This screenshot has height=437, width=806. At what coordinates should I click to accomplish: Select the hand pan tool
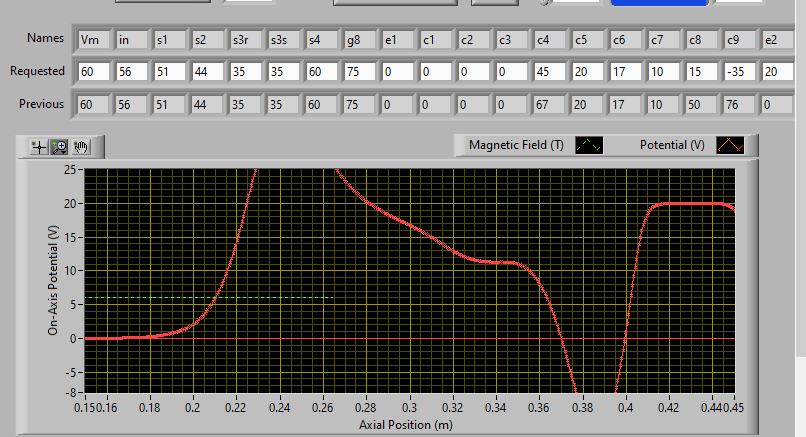coord(81,148)
